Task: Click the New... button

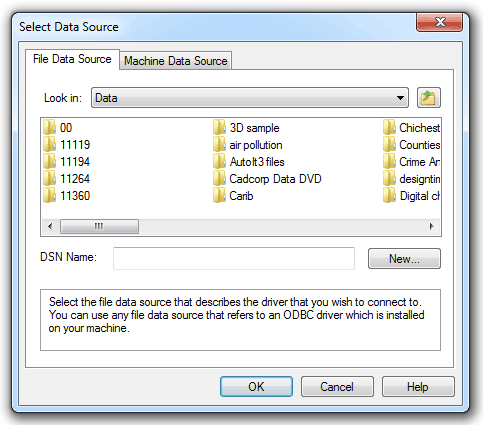Action: coord(404,259)
